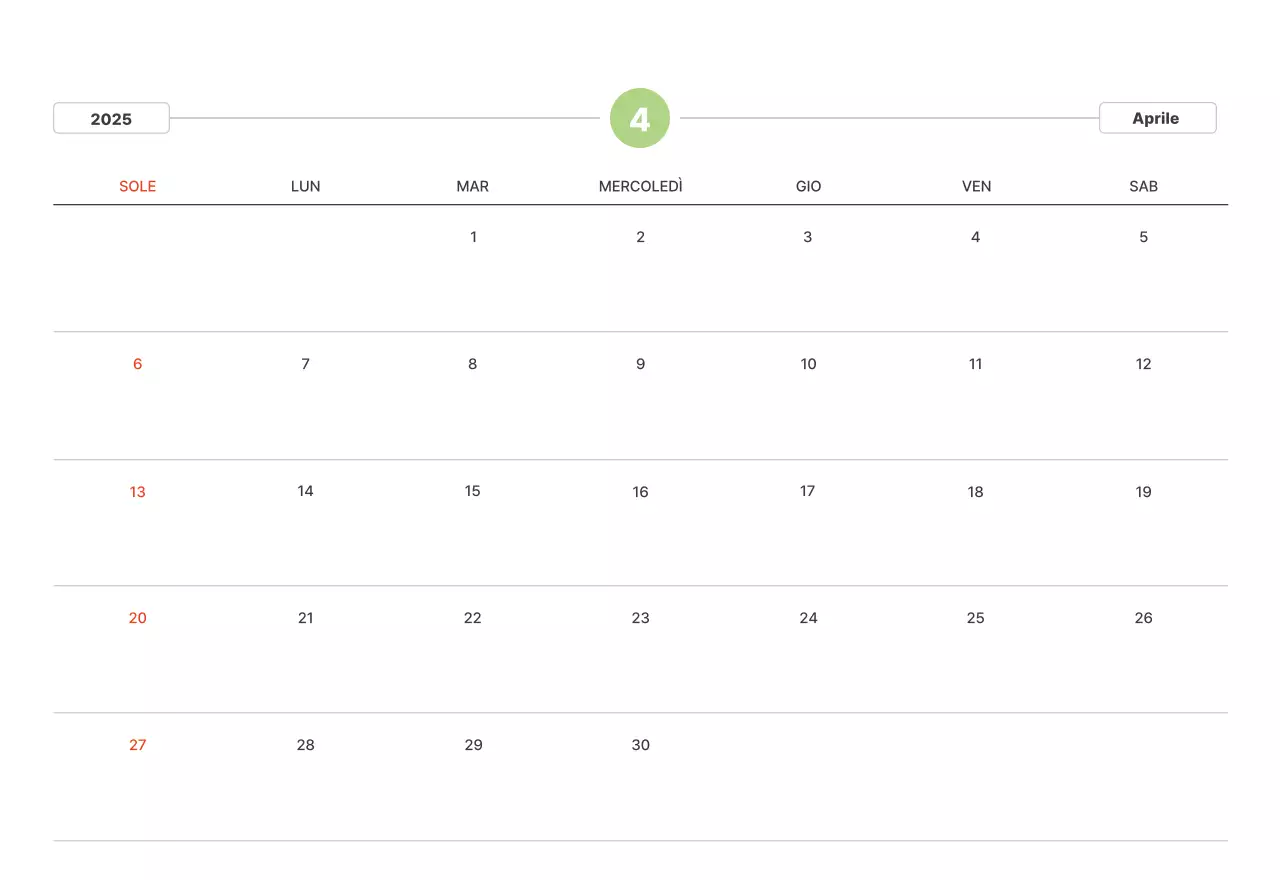Select the LUN weekday header
Image resolution: width=1280 pixels, height=880 pixels.
click(305, 186)
